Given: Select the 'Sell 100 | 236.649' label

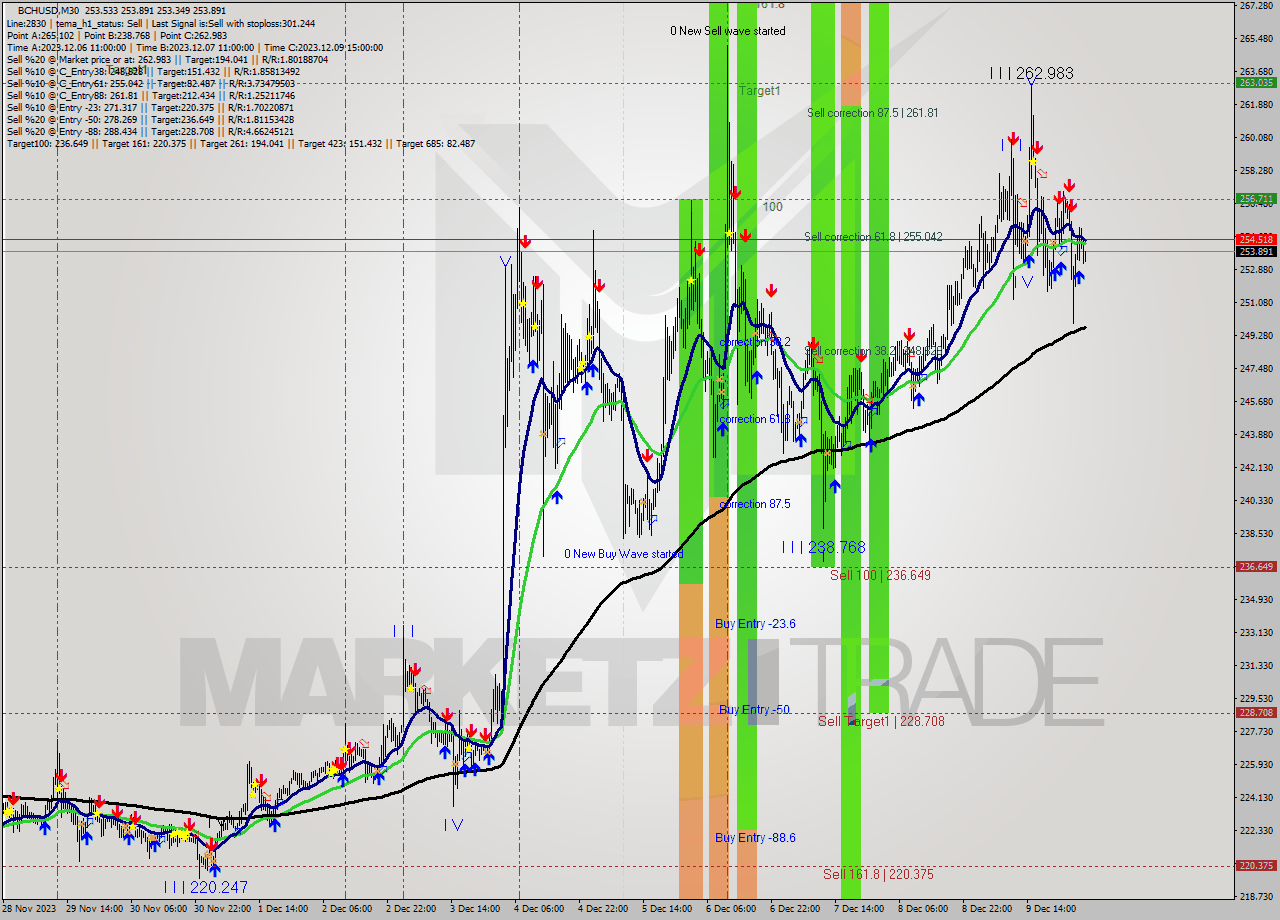Looking at the screenshot, I should point(880,575).
